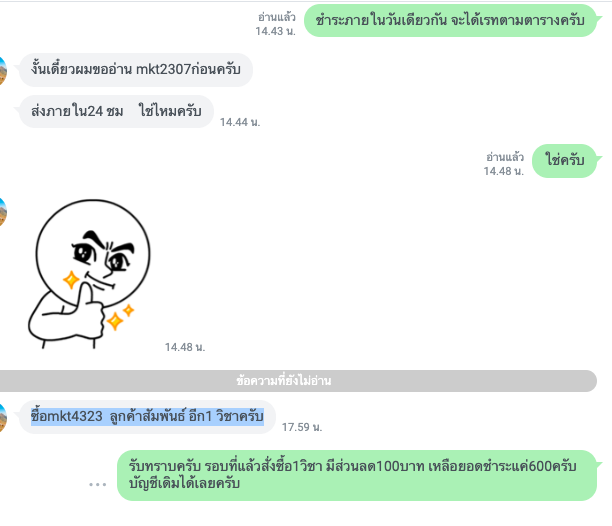Click the 14.44 น. timestamp

(240, 122)
